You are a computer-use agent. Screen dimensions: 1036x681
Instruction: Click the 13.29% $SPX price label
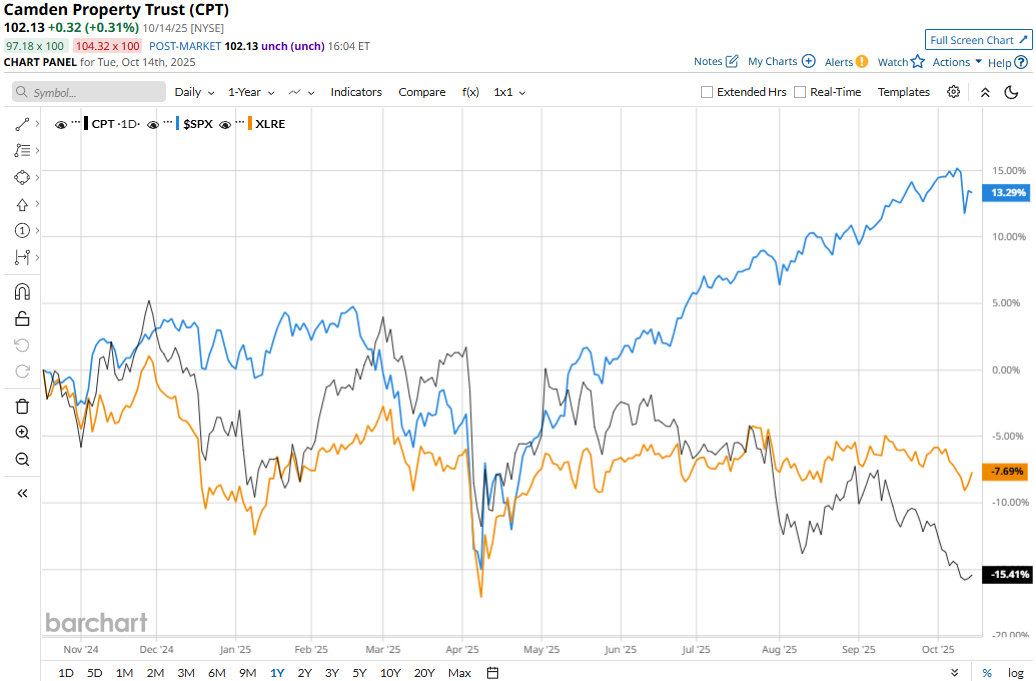tap(1006, 193)
